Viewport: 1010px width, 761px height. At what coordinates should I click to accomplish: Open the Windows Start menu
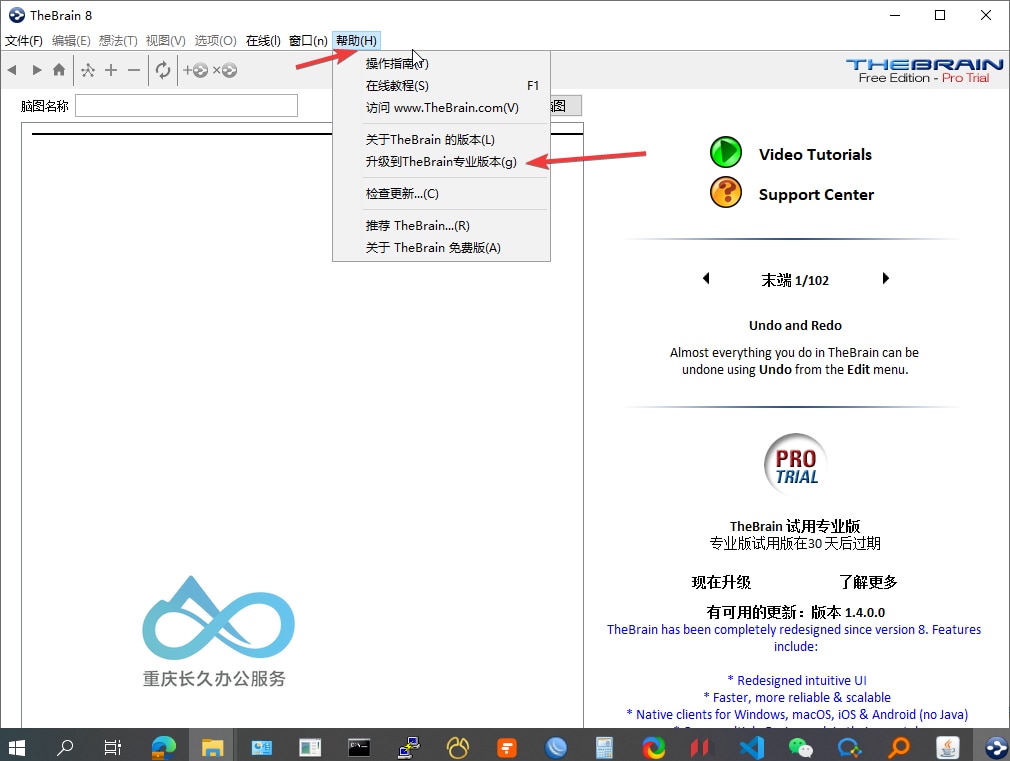(x=17, y=747)
